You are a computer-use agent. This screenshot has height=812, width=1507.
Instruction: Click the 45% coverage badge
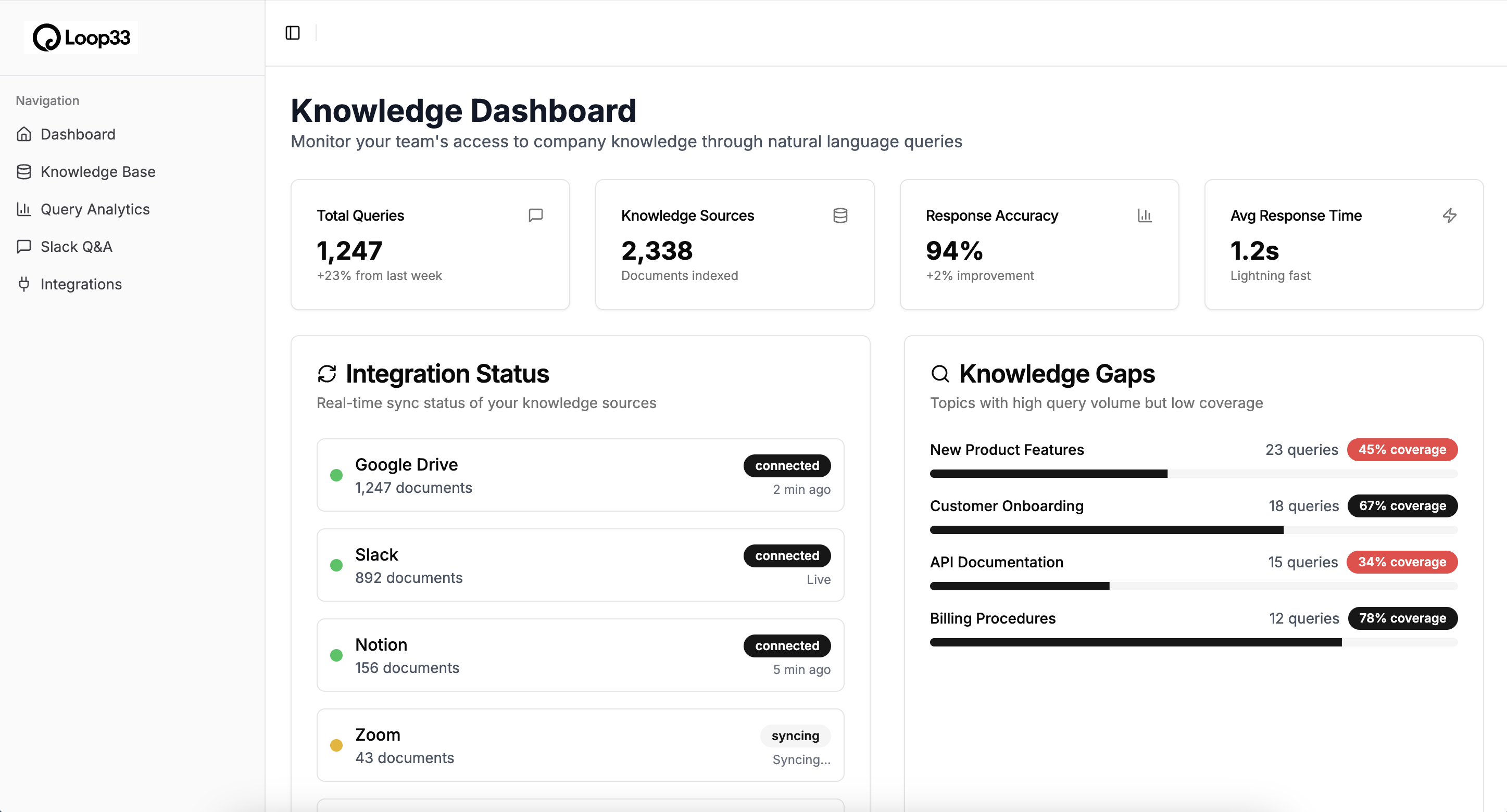1402,450
